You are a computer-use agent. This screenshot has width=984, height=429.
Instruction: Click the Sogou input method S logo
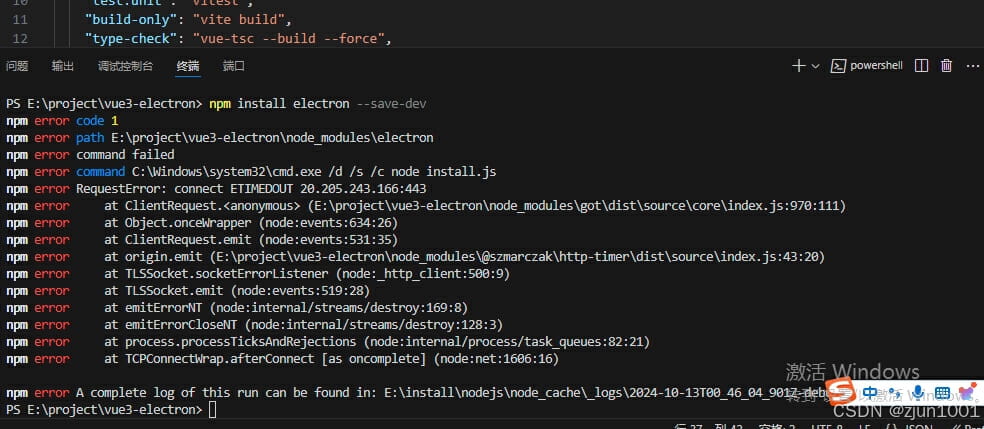[x=840, y=391]
